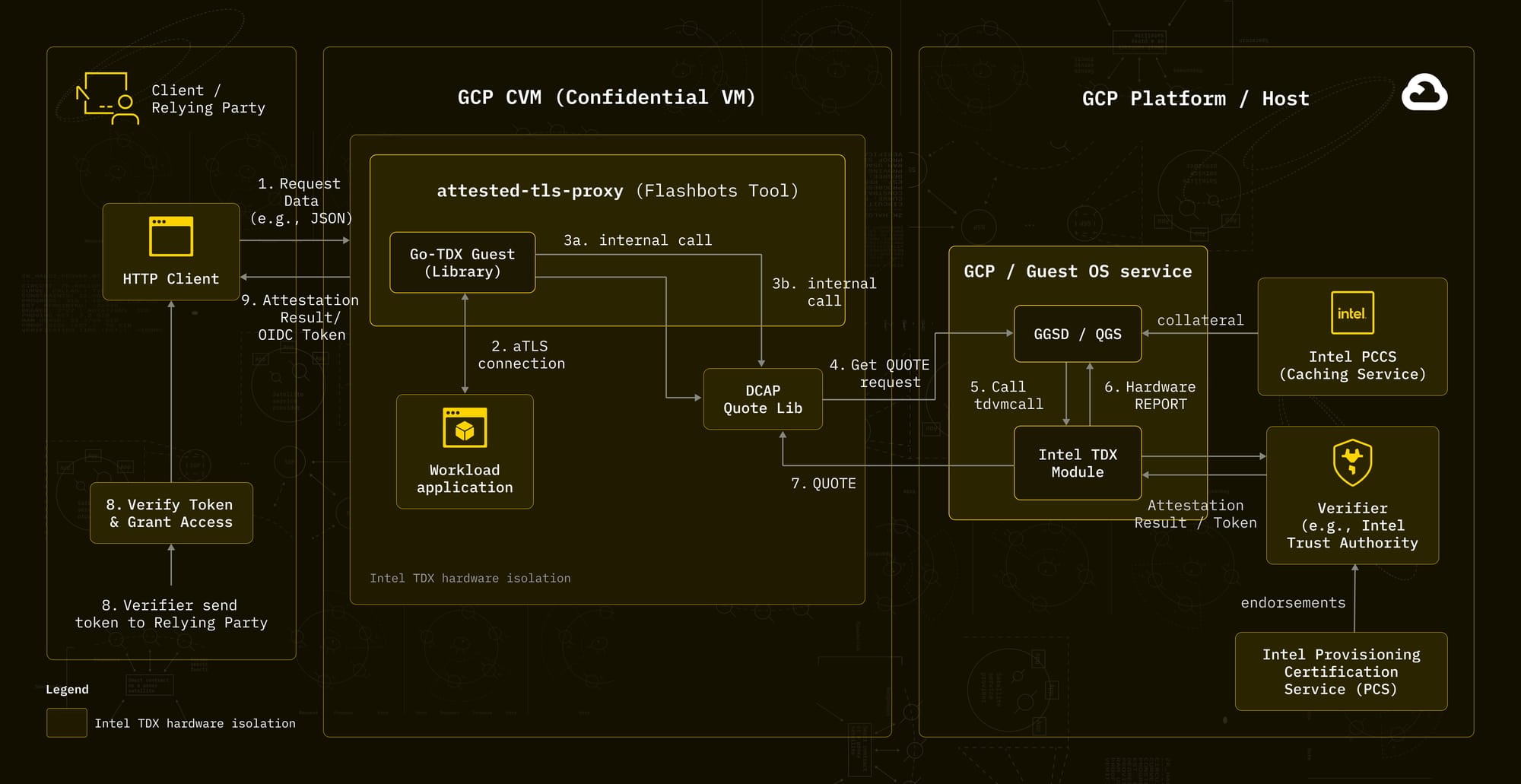
Task: Click the Client / Relying Party user icon
Action: 107,98
